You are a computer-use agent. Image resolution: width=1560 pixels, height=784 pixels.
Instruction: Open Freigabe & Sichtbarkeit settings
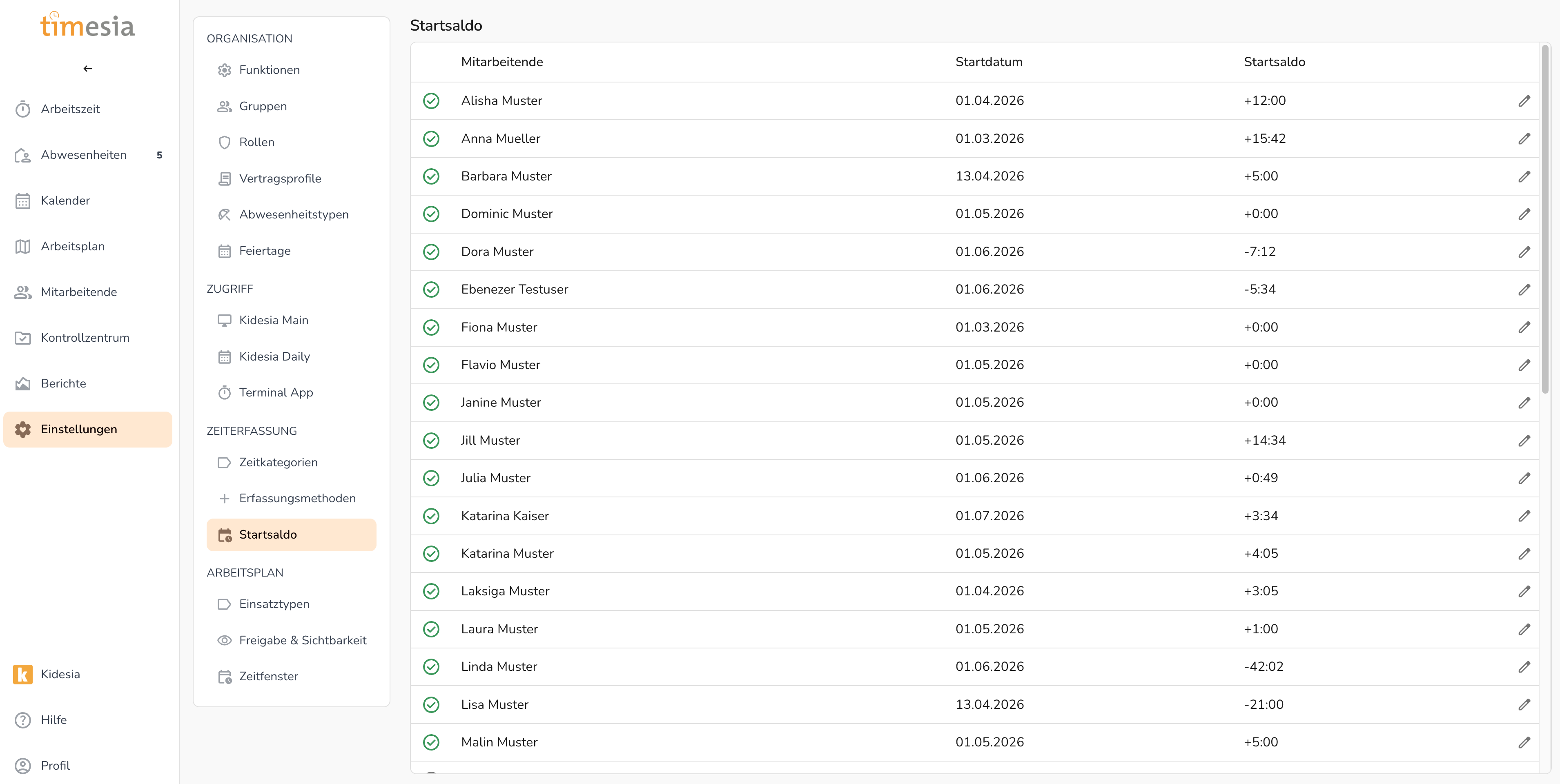pyautogui.click(x=302, y=640)
